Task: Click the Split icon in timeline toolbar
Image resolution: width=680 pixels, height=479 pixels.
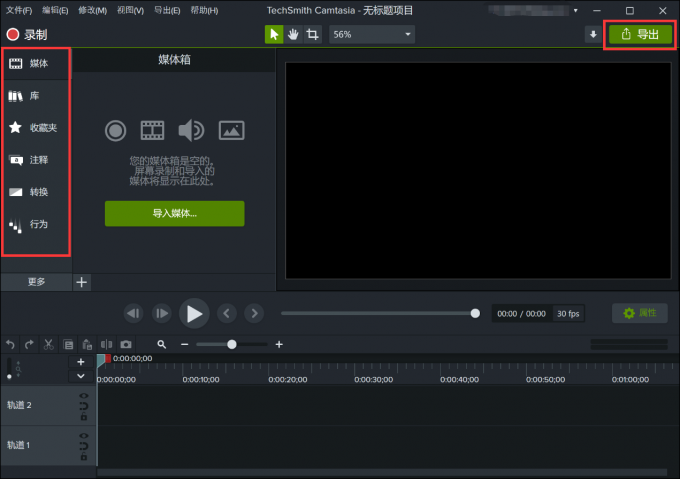Action: [106, 345]
